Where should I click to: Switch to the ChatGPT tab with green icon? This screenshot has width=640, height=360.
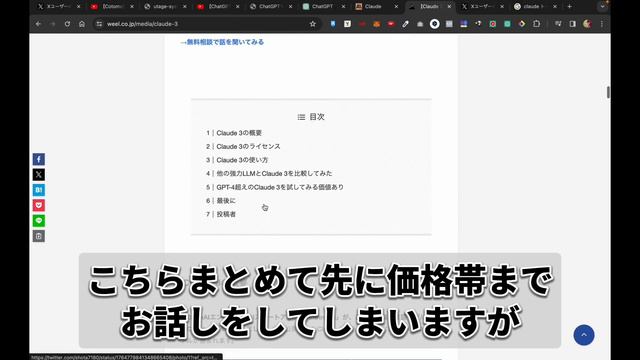(322, 7)
